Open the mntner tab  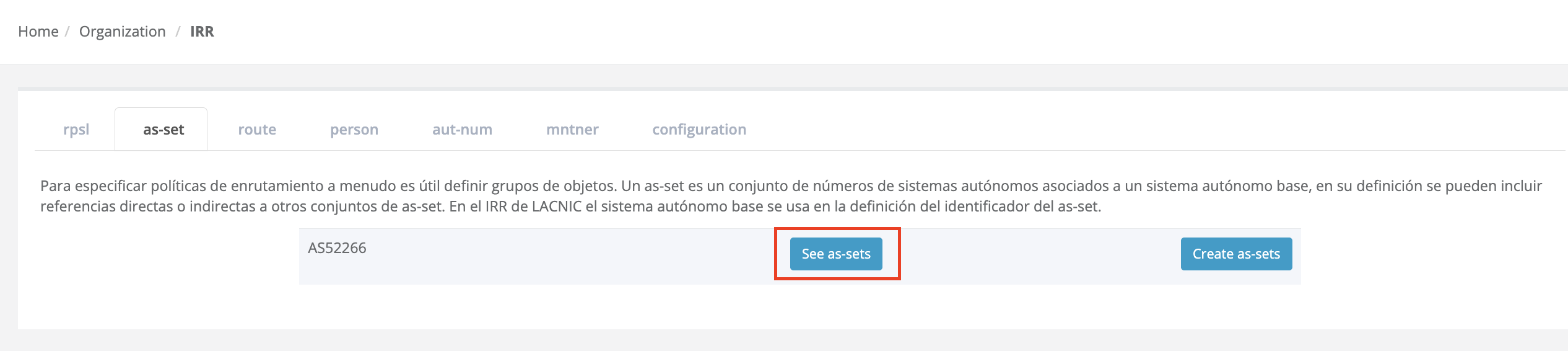pos(572,130)
